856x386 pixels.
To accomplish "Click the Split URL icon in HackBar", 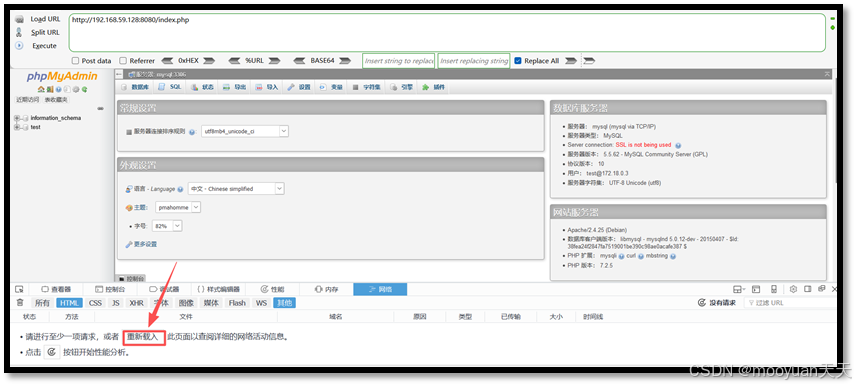I will click(x=19, y=32).
